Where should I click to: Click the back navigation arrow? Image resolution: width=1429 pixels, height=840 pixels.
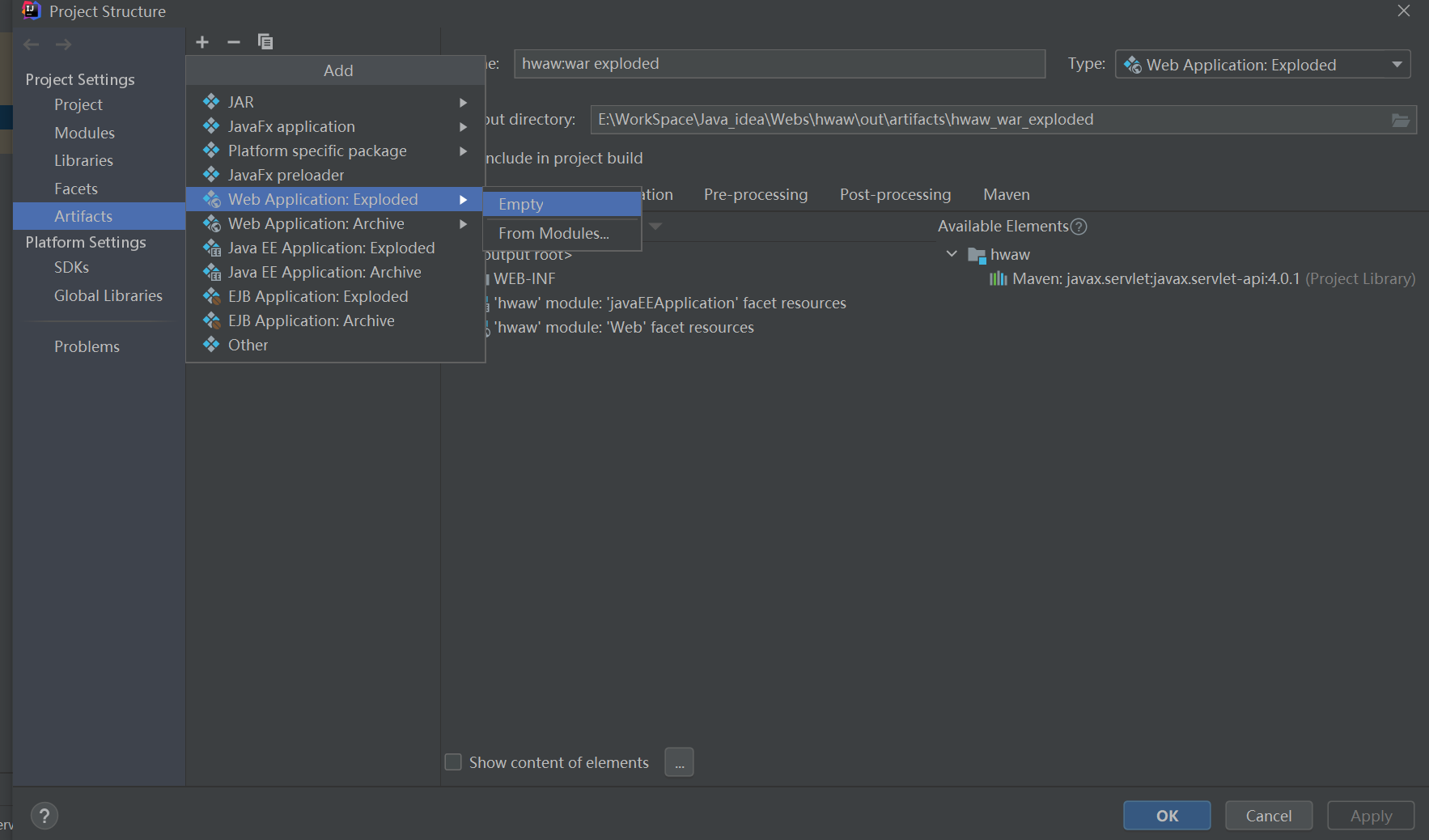(x=32, y=45)
